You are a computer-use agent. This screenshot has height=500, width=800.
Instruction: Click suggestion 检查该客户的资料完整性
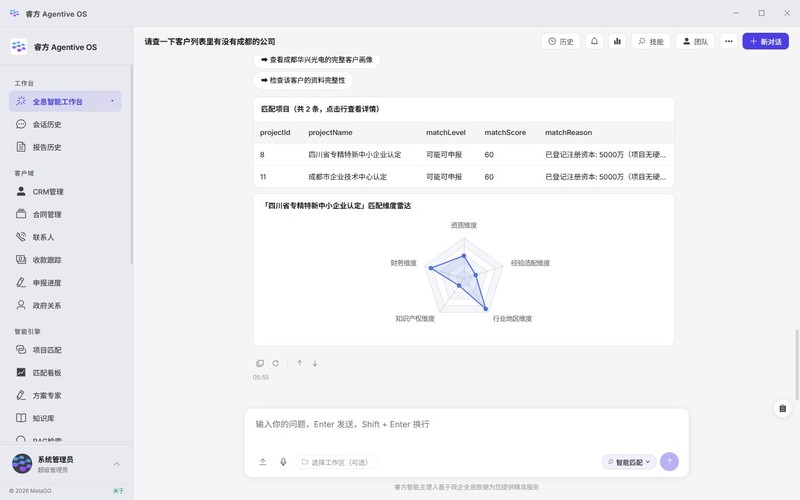click(x=303, y=80)
